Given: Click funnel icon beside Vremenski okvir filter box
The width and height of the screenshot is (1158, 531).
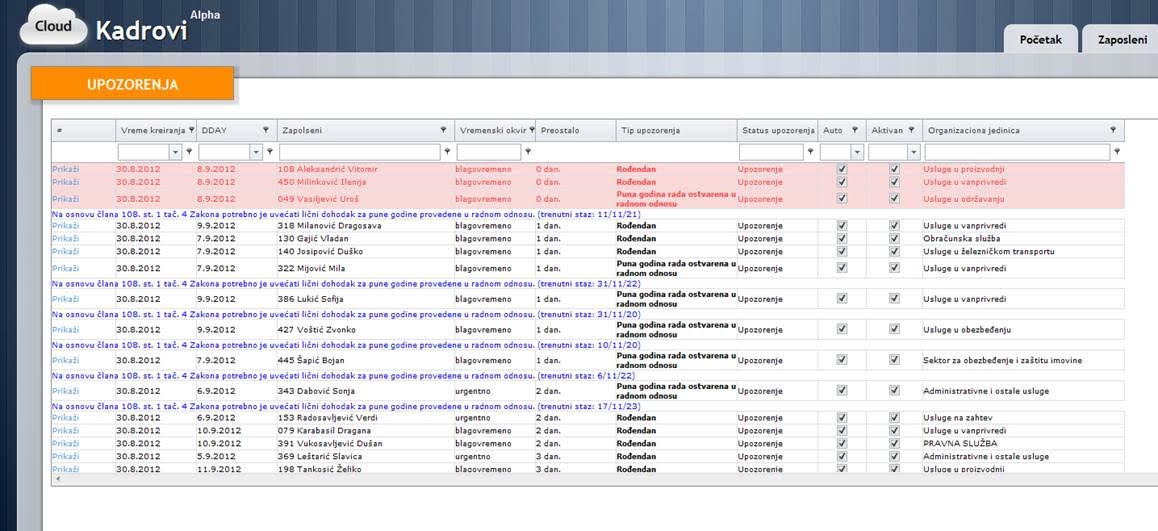Looking at the screenshot, I should click(x=527, y=152).
